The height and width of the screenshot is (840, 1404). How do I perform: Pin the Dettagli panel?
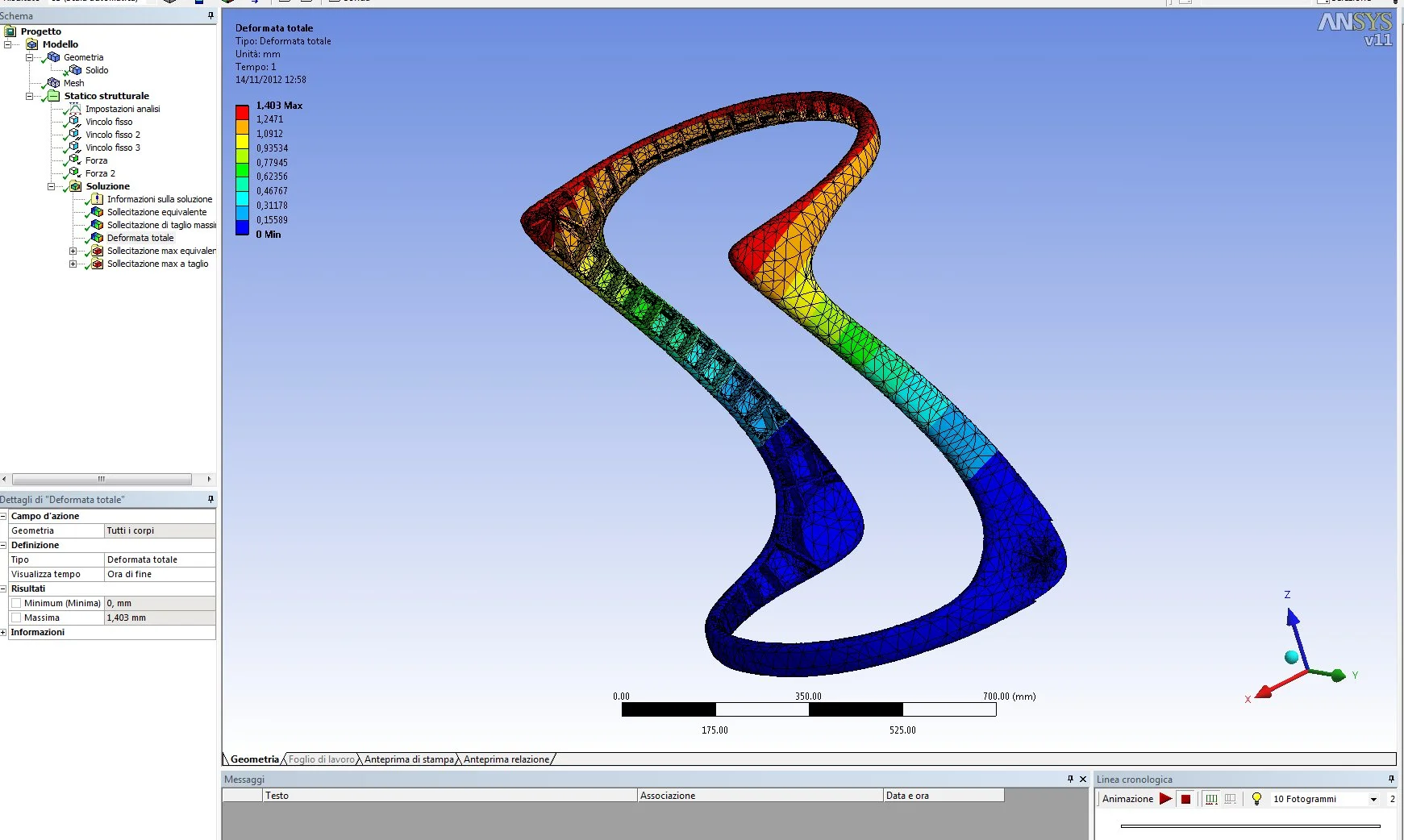pos(210,499)
